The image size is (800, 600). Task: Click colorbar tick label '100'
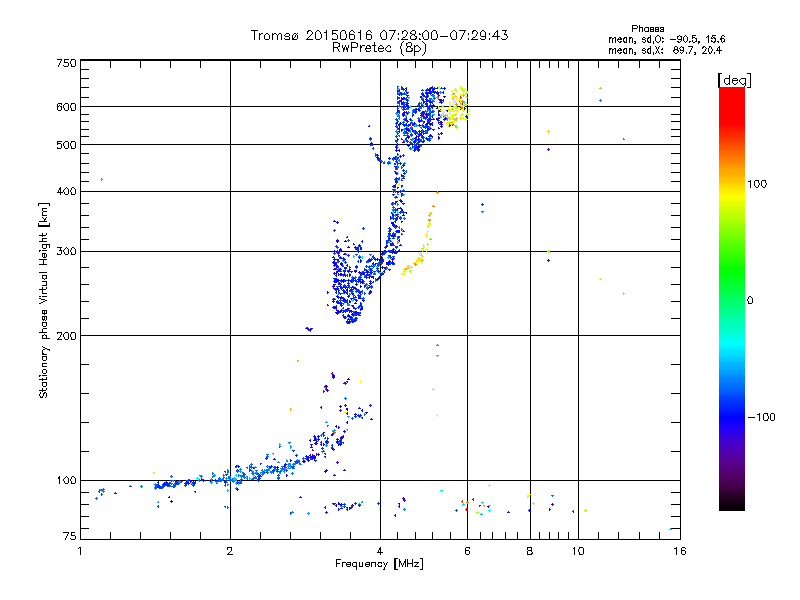pos(757,184)
